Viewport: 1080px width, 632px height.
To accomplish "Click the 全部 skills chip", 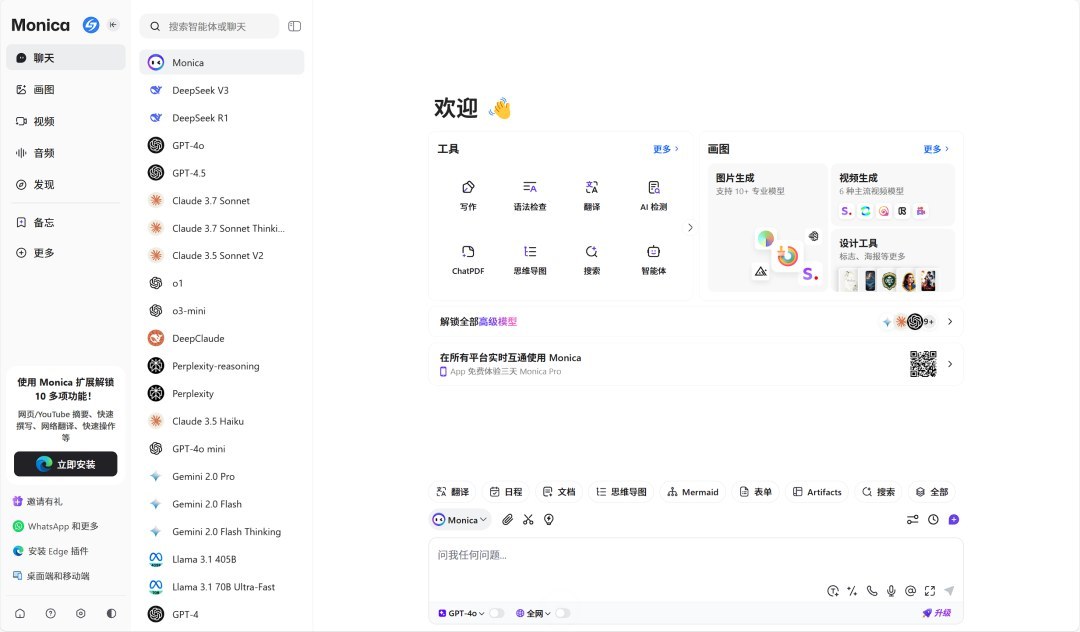I will pyautogui.click(x=932, y=492).
